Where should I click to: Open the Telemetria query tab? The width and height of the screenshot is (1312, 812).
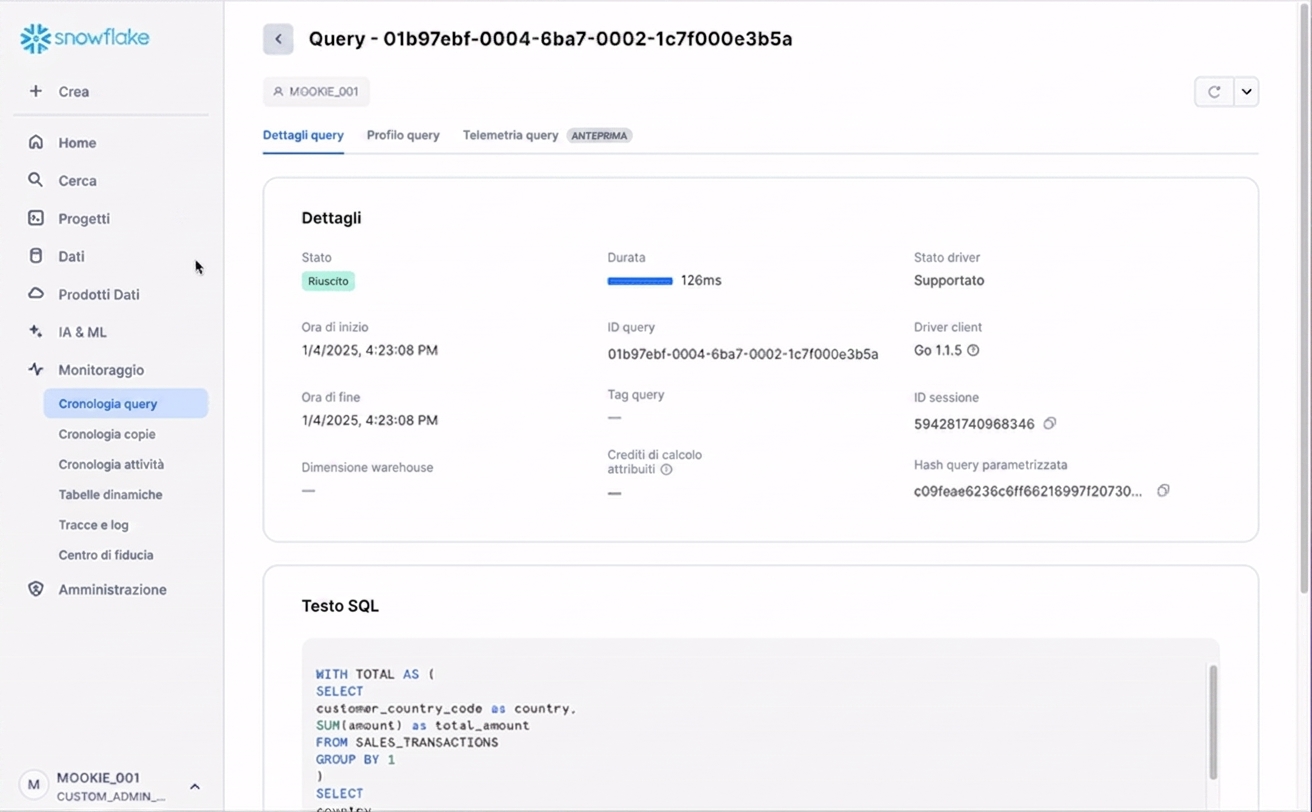click(x=510, y=135)
